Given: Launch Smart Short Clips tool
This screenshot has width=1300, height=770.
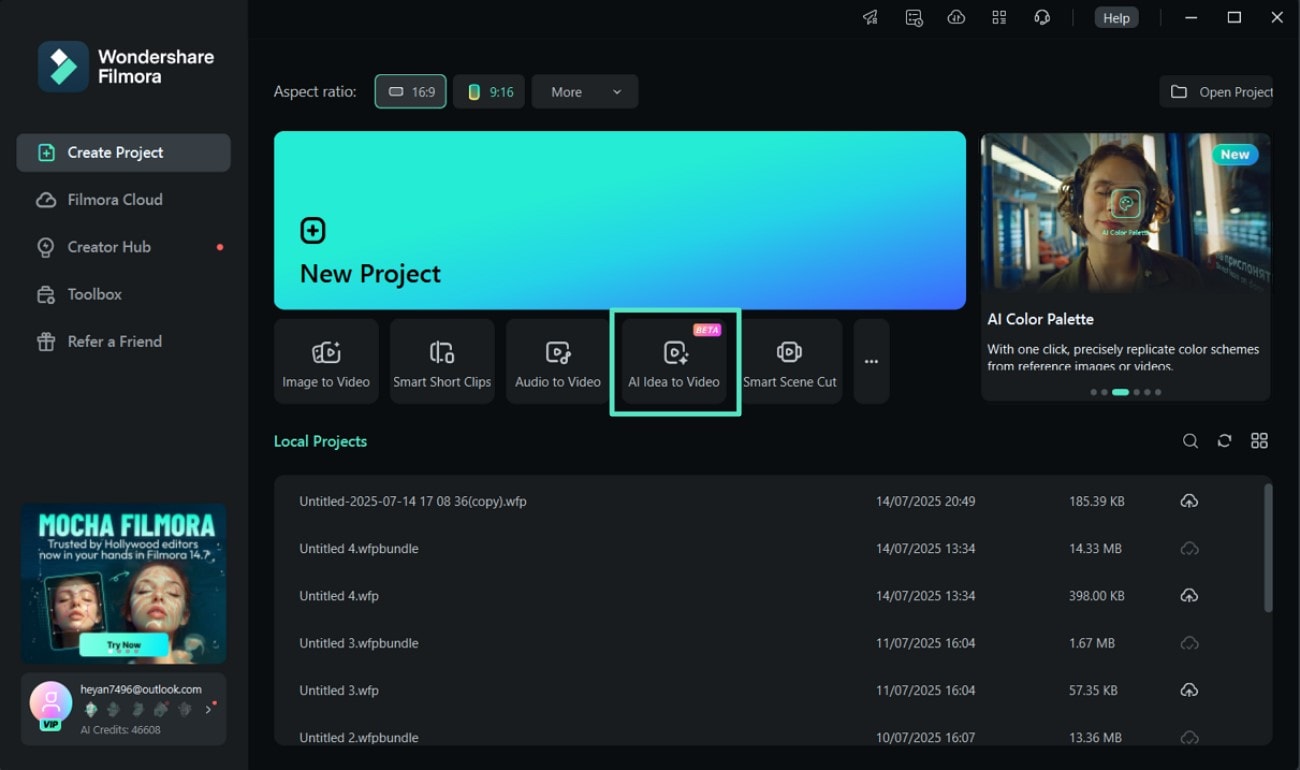Looking at the screenshot, I should point(442,362).
